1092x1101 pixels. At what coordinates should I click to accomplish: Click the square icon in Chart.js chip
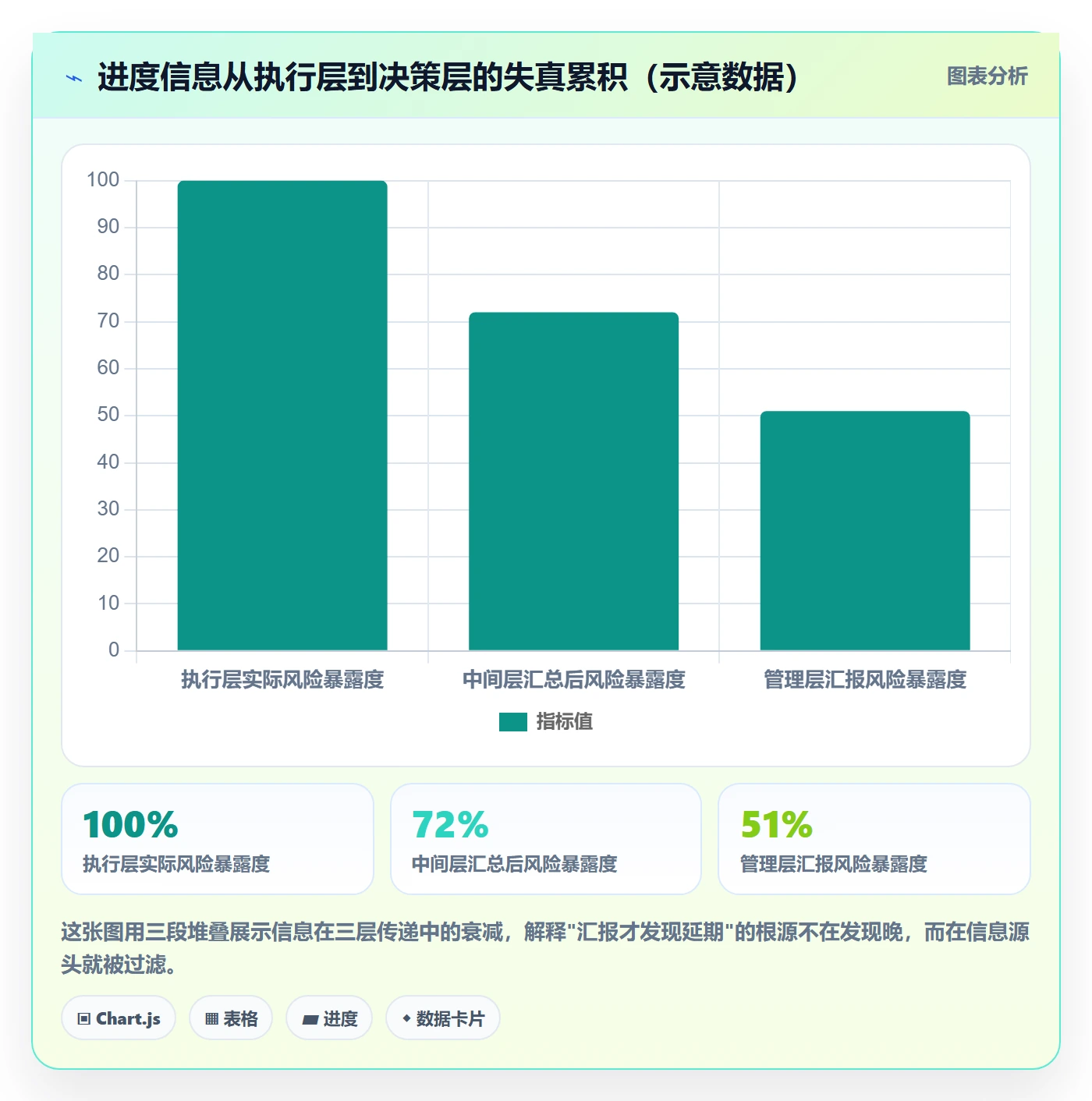click(x=84, y=1019)
